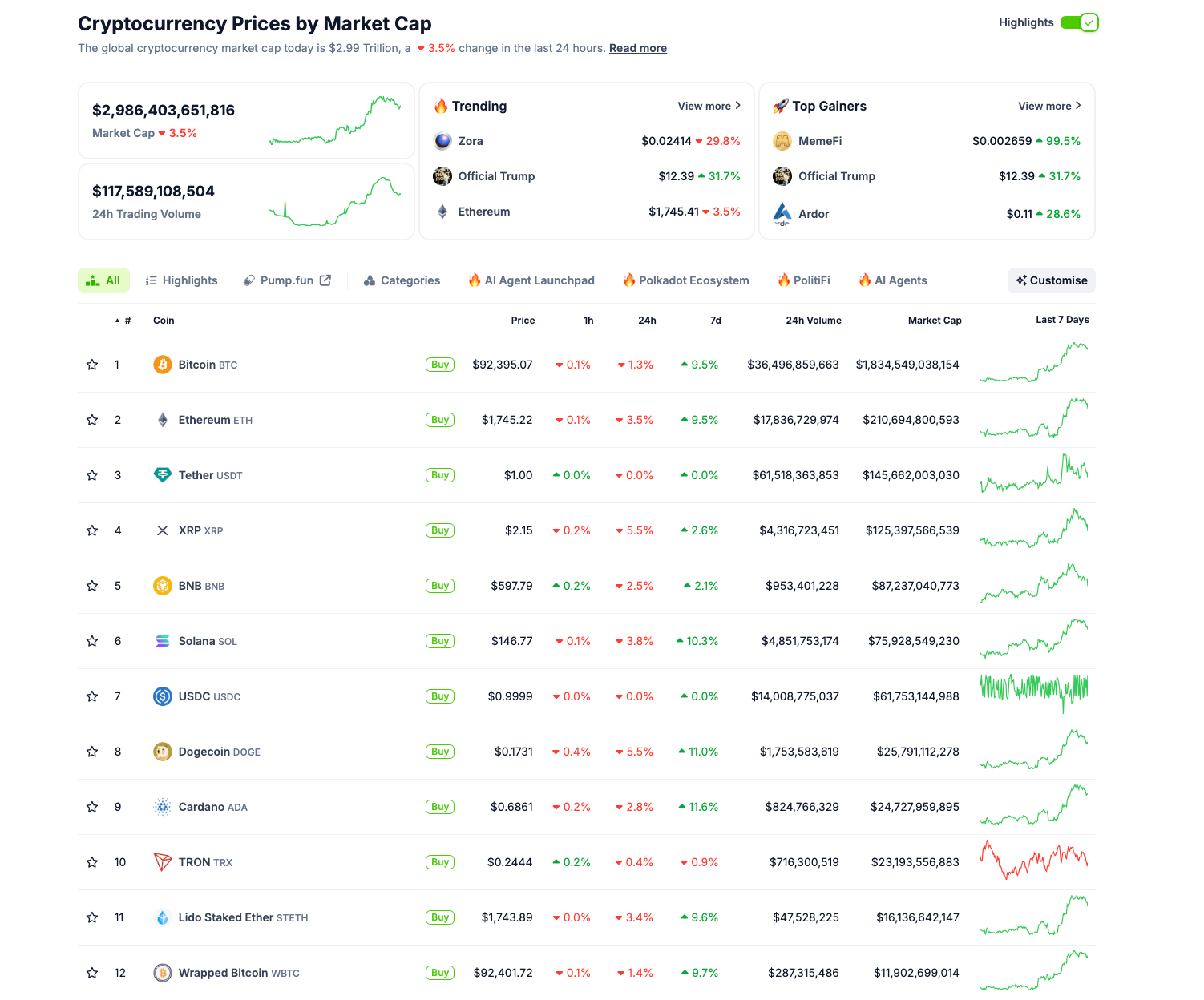1204x1000 pixels.
Task: Expand Top Gainers via View more chevron
Action: coord(1077,105)
